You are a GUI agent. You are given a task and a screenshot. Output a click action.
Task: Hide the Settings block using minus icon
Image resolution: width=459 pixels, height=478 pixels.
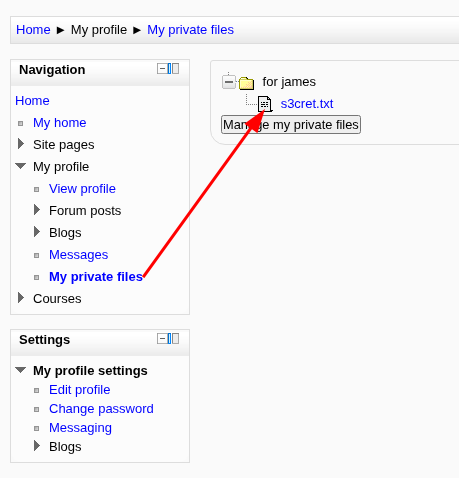(162, 339)
